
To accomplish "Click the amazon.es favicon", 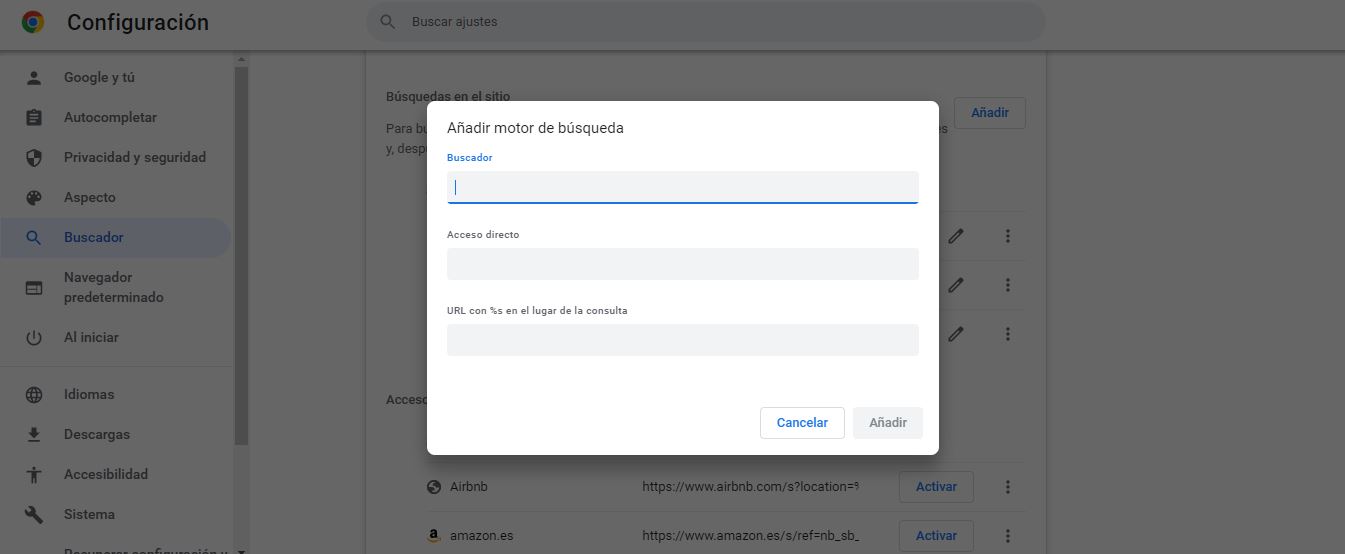I will (x=434, y=536).
